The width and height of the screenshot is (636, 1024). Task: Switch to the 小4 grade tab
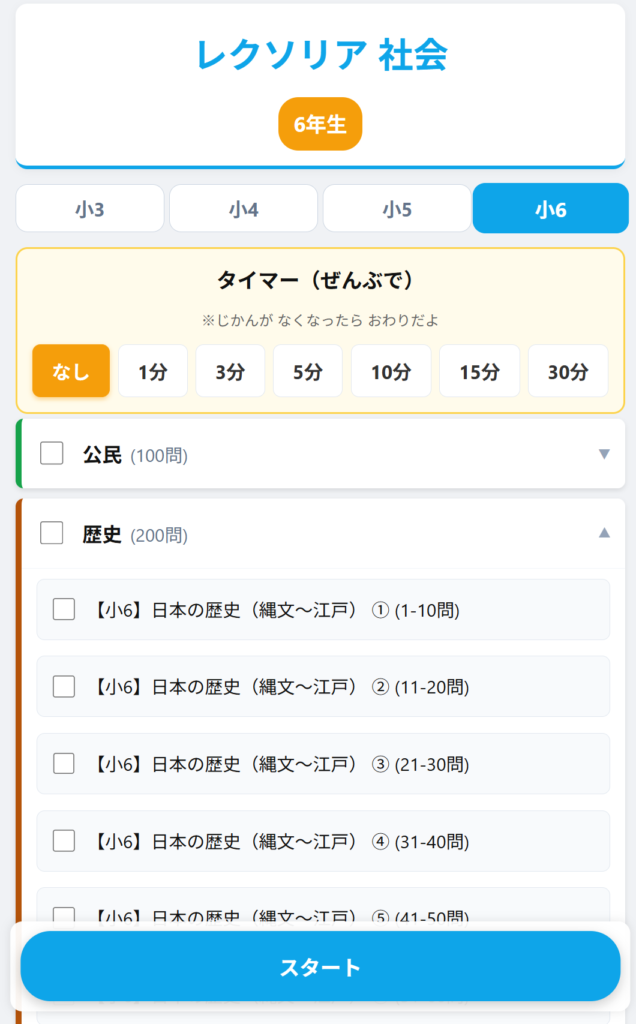[x=243, y=209]
